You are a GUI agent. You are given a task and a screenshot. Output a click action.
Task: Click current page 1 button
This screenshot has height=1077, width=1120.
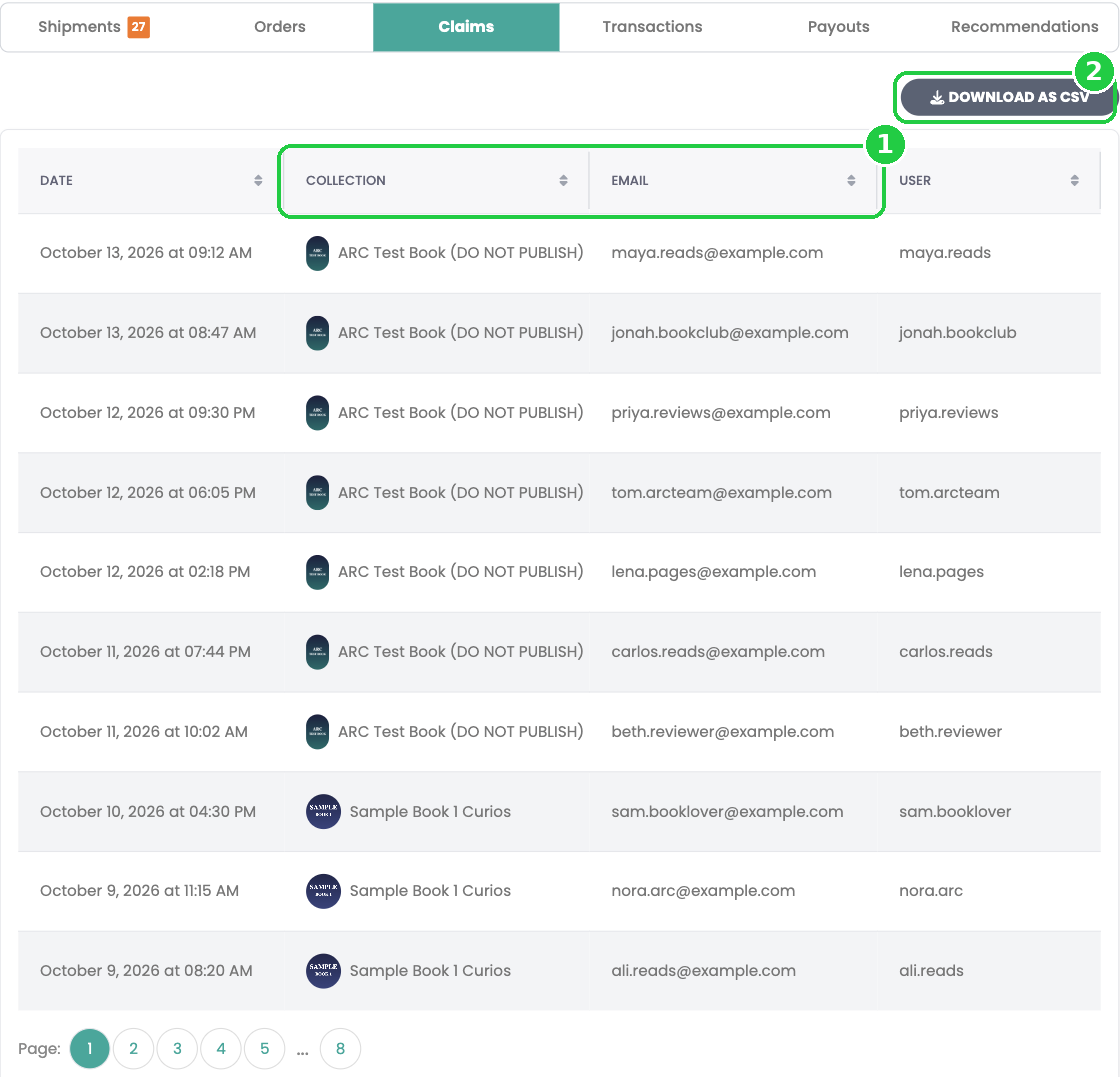click(x=89, y=1048)
